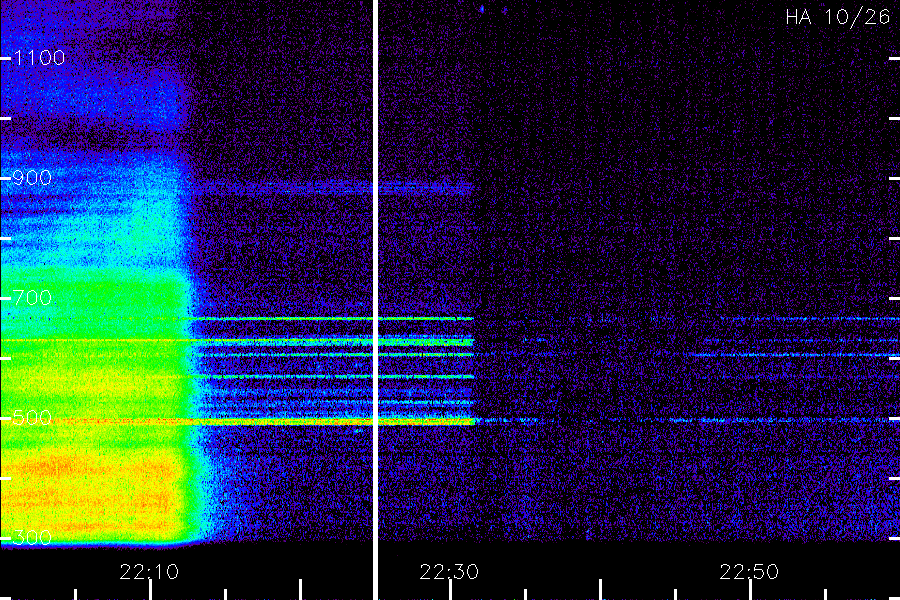Click the 500 frequency axis label
This screenshot has height=600, width=900.
coord(32,418)
